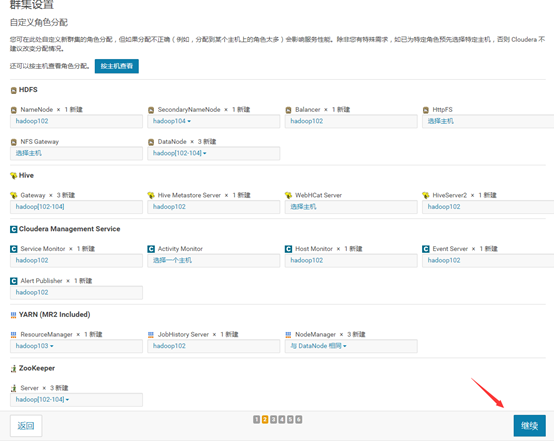Click the Hive Gateway role icon
This screenshot has width=554, height=441.
click(x=14, y=195)
